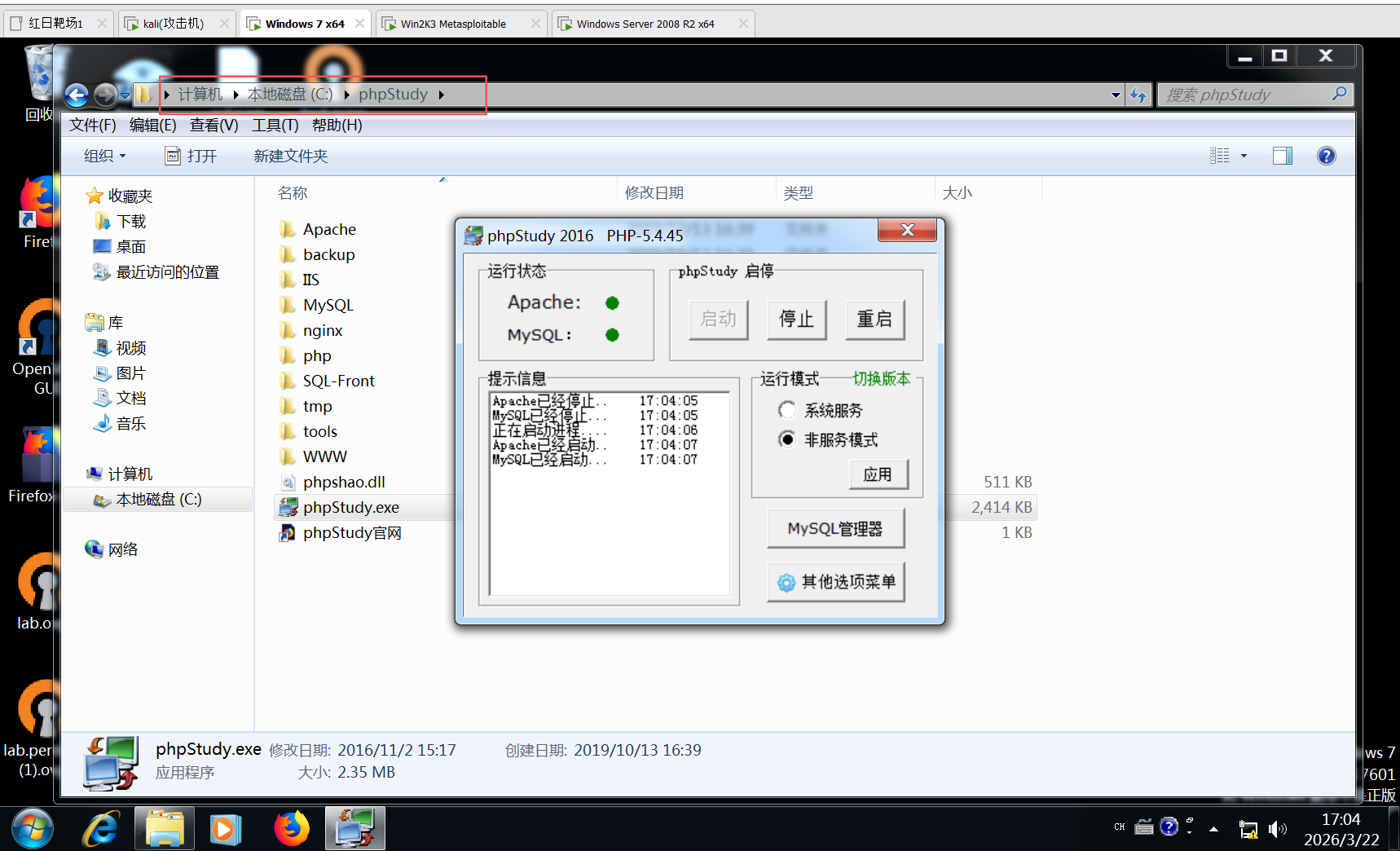Click the Explorer back navigation arrow

(x=77, y=95)
